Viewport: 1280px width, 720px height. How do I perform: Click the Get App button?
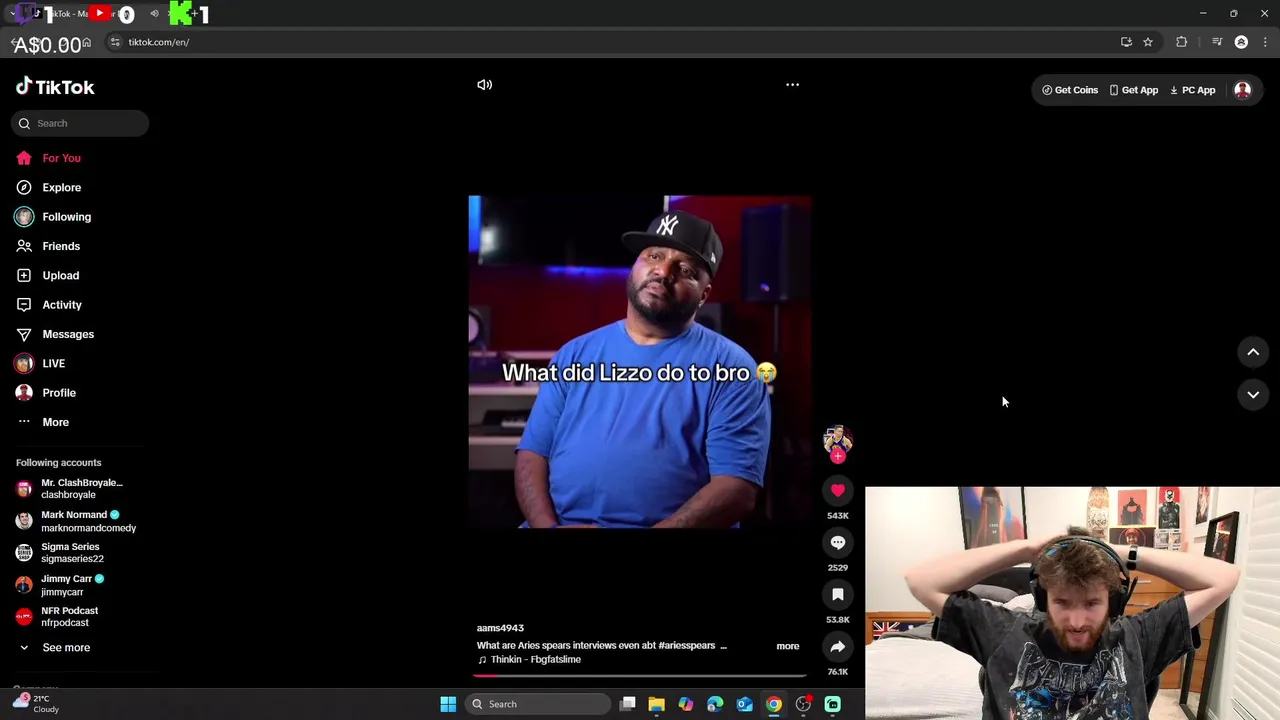pyautogui.click(x=1133, y=90)
